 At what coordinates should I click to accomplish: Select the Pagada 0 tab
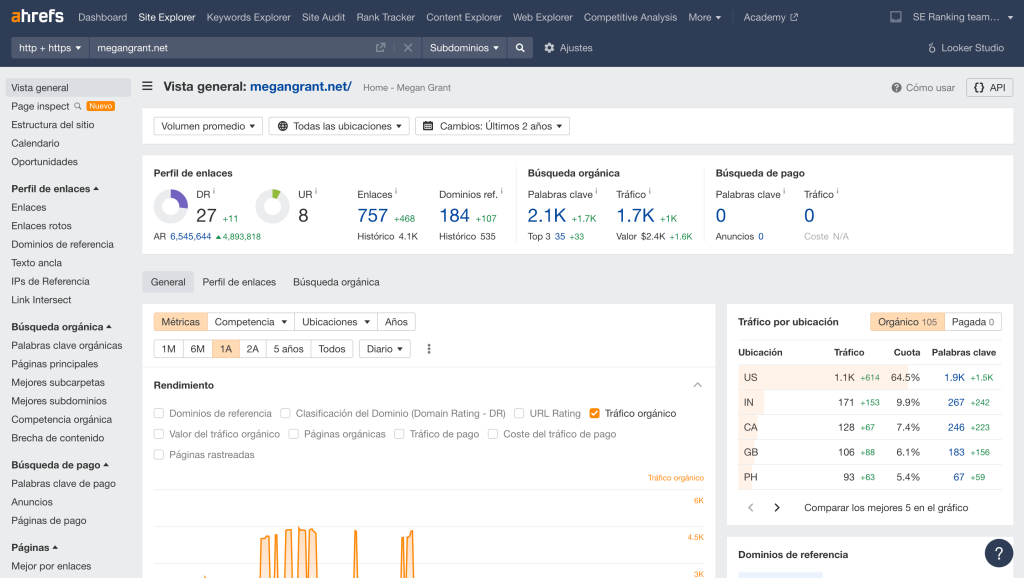click(973, 322)
